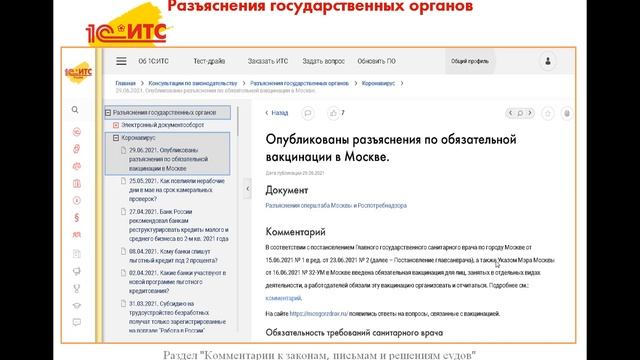Open the chat bubble sidebar icon at the bottom
The height and width of the screenshot is (360, 640).
(x=76, y=322)
